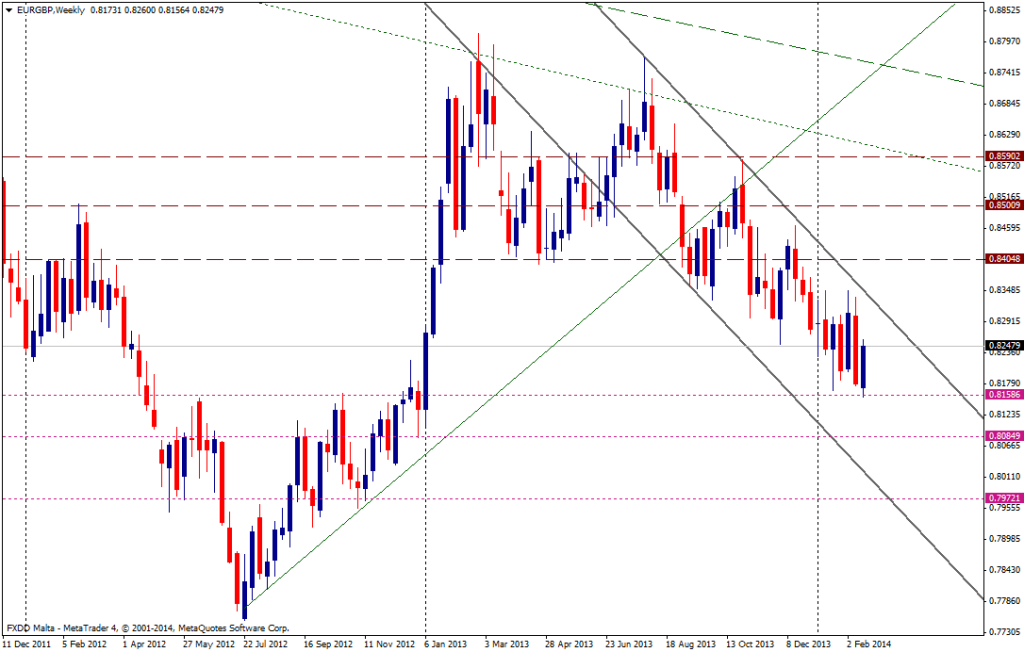Click the 2 Feb 2014 date label
Screen dimensions: 1024x652
pyautogui.click(x=867, y=646)
